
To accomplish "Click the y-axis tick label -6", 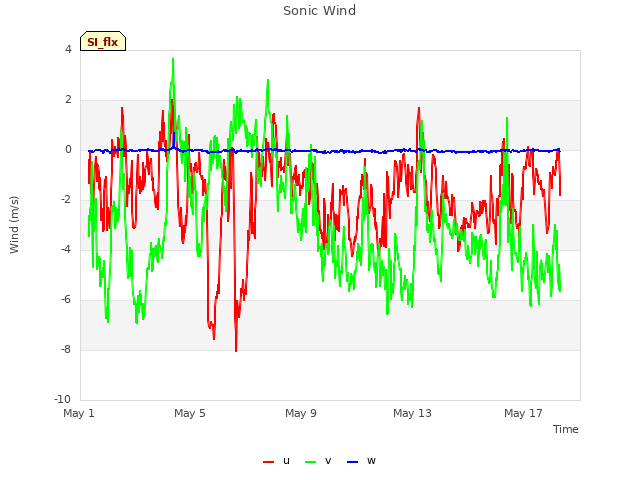I will pos(67,299).
